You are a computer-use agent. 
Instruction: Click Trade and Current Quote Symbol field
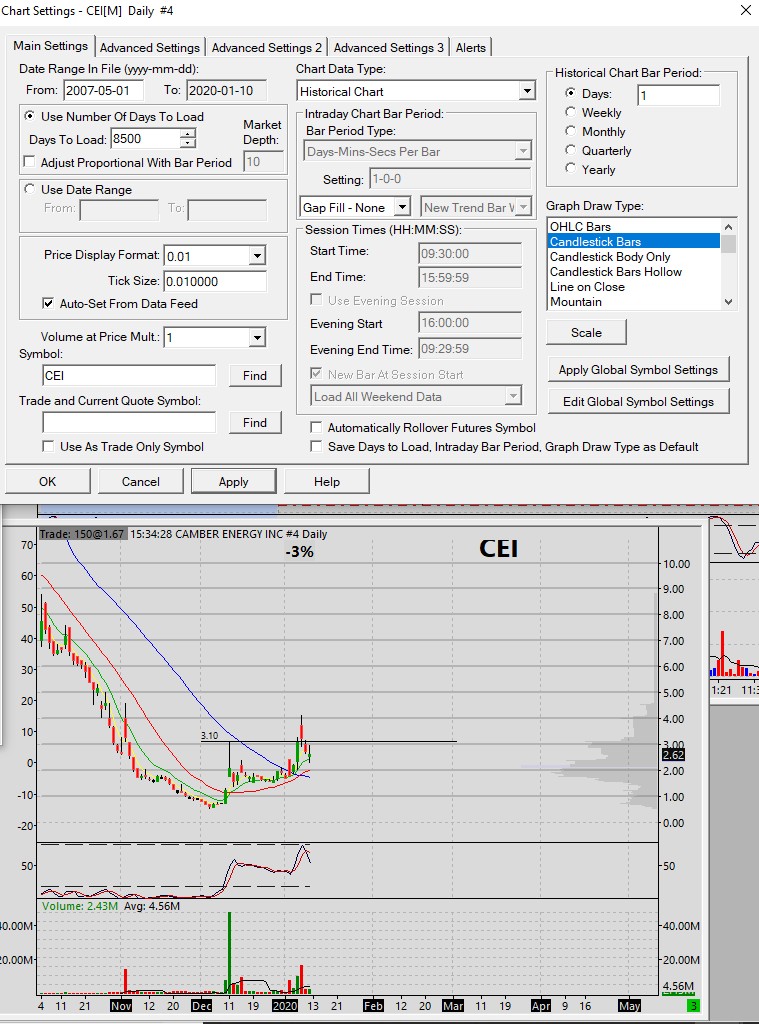129,423
